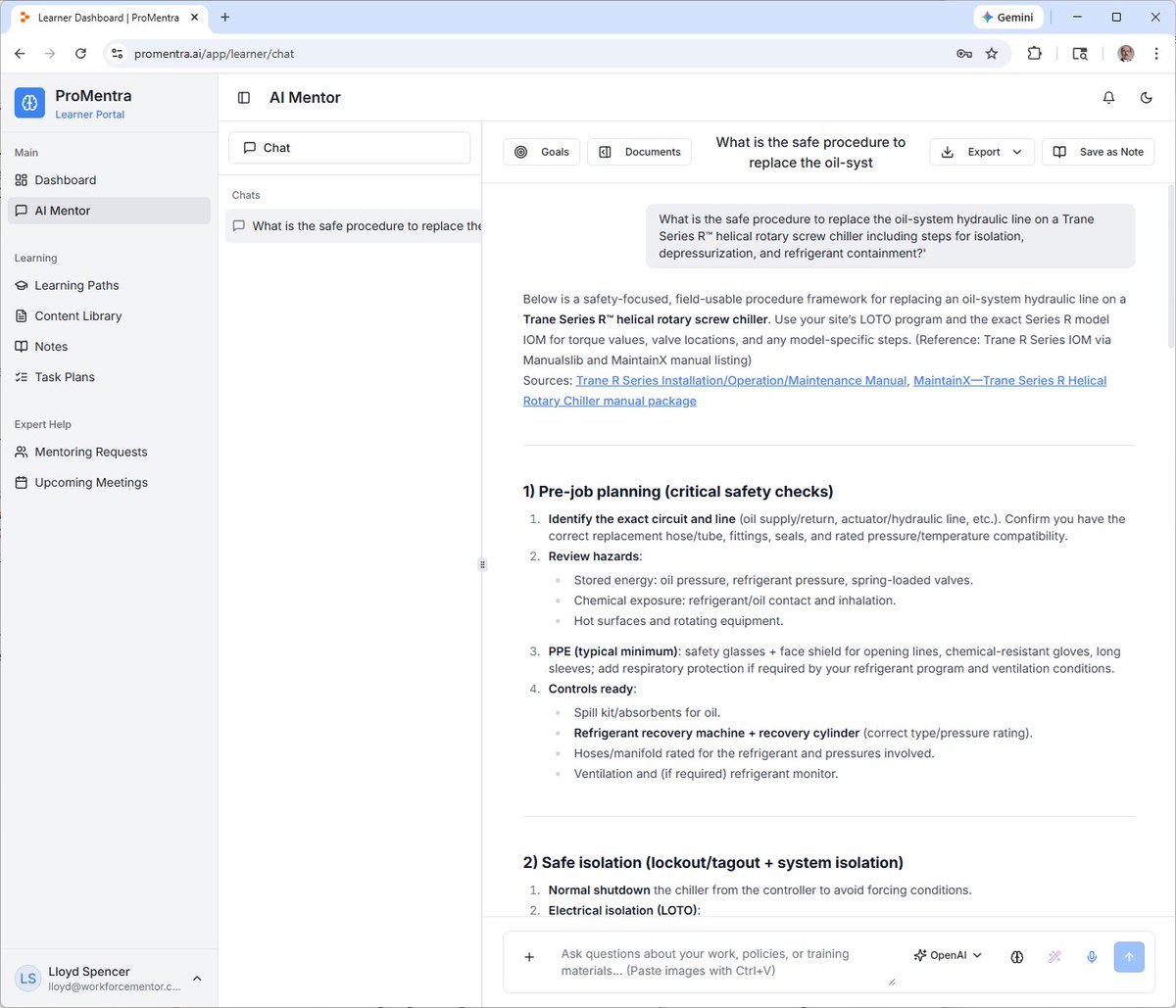Image resolution: width=1176 pixels, height=1008 pixels.
Task: Click Save as Note button
Action: [x=1098, y=152]
